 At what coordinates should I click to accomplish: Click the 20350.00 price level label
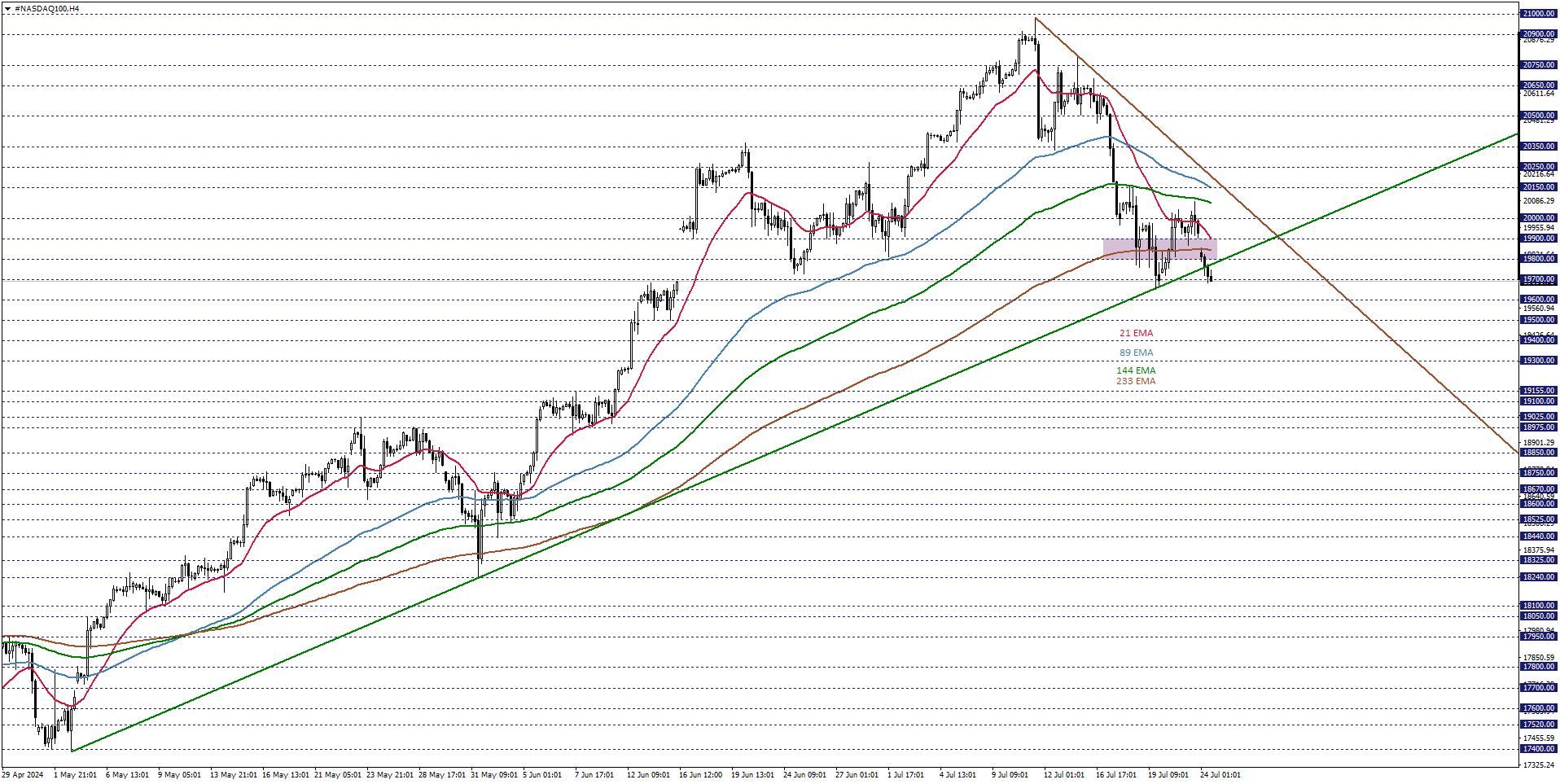[x=1538, y=147]
